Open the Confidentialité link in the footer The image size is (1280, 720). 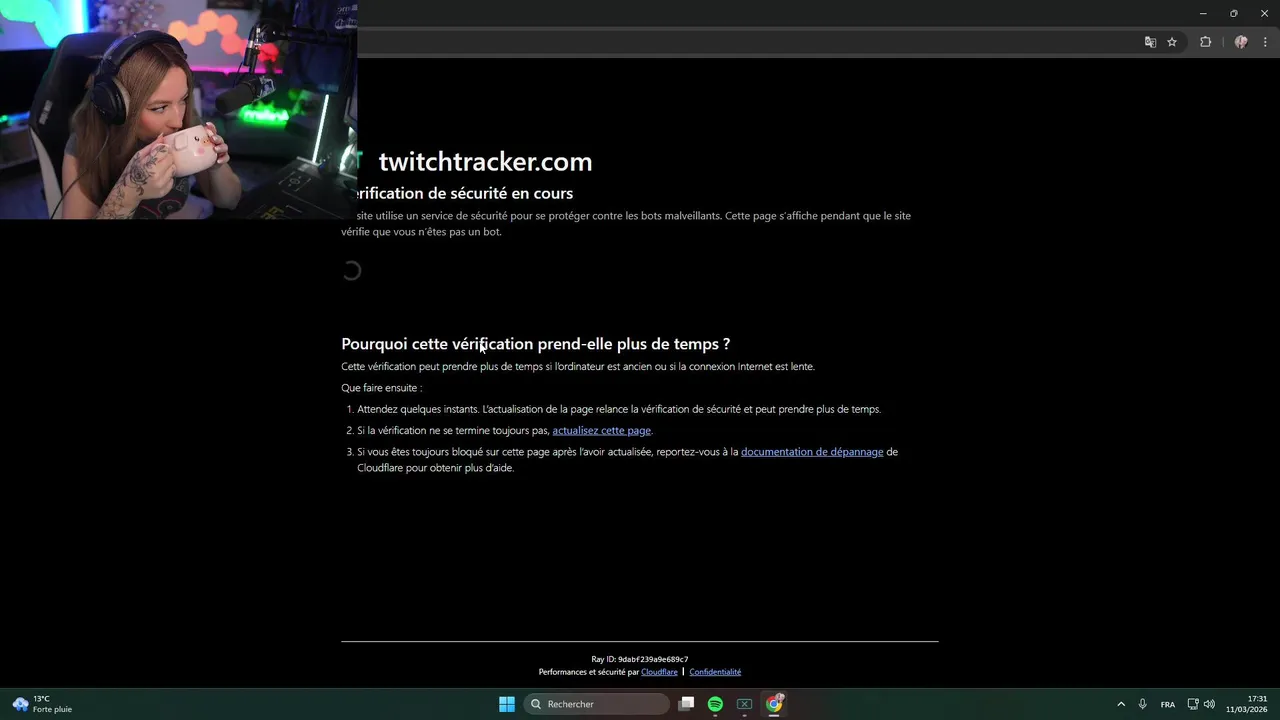(x=715, y=672)
